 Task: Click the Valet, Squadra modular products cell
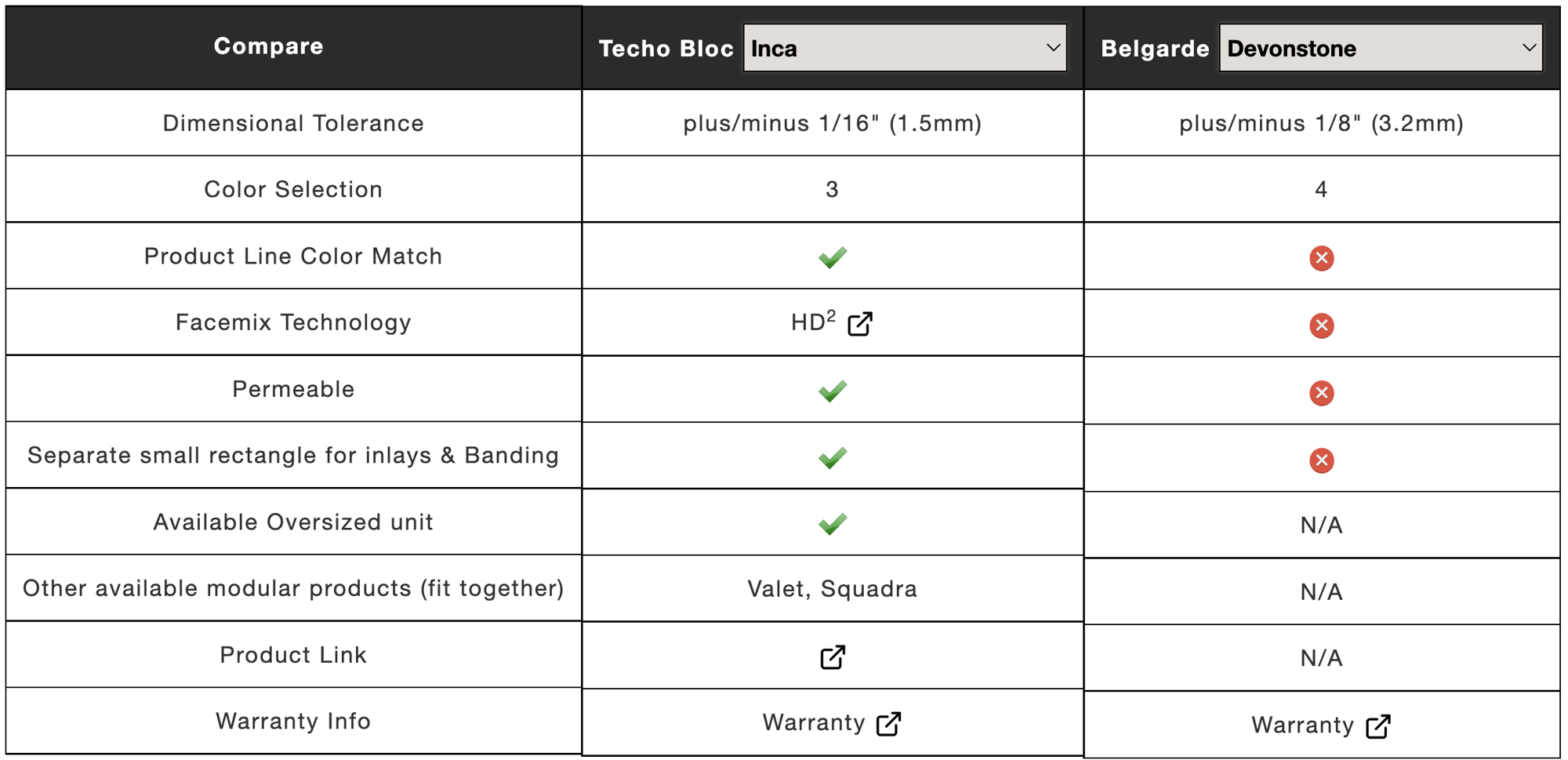pos(833,589)
